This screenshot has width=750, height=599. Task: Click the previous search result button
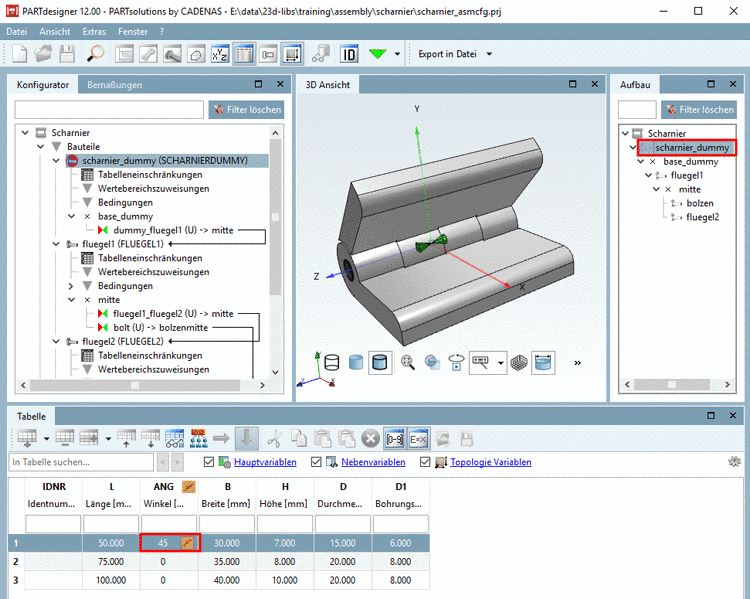coord(163,462)
